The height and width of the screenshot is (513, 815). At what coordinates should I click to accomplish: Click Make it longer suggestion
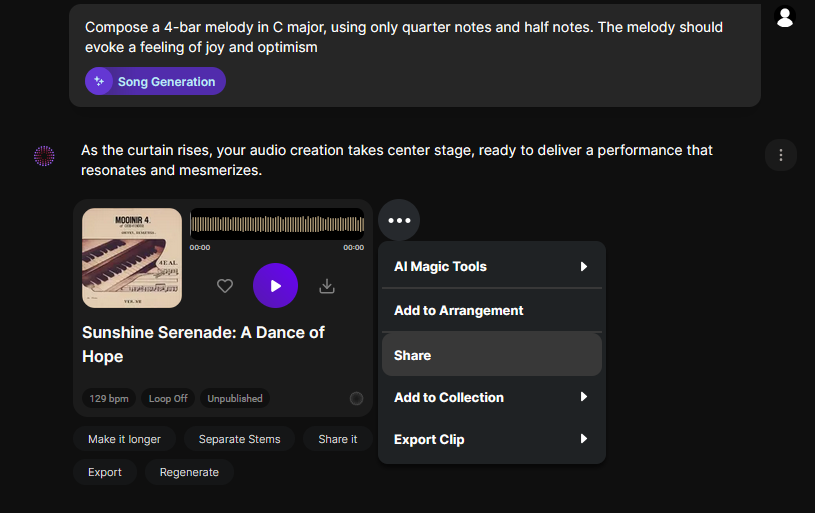click(124, 439)
